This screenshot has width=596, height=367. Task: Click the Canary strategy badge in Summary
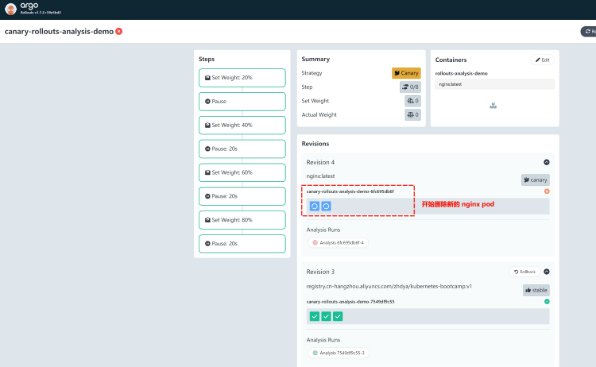[406, 73]
